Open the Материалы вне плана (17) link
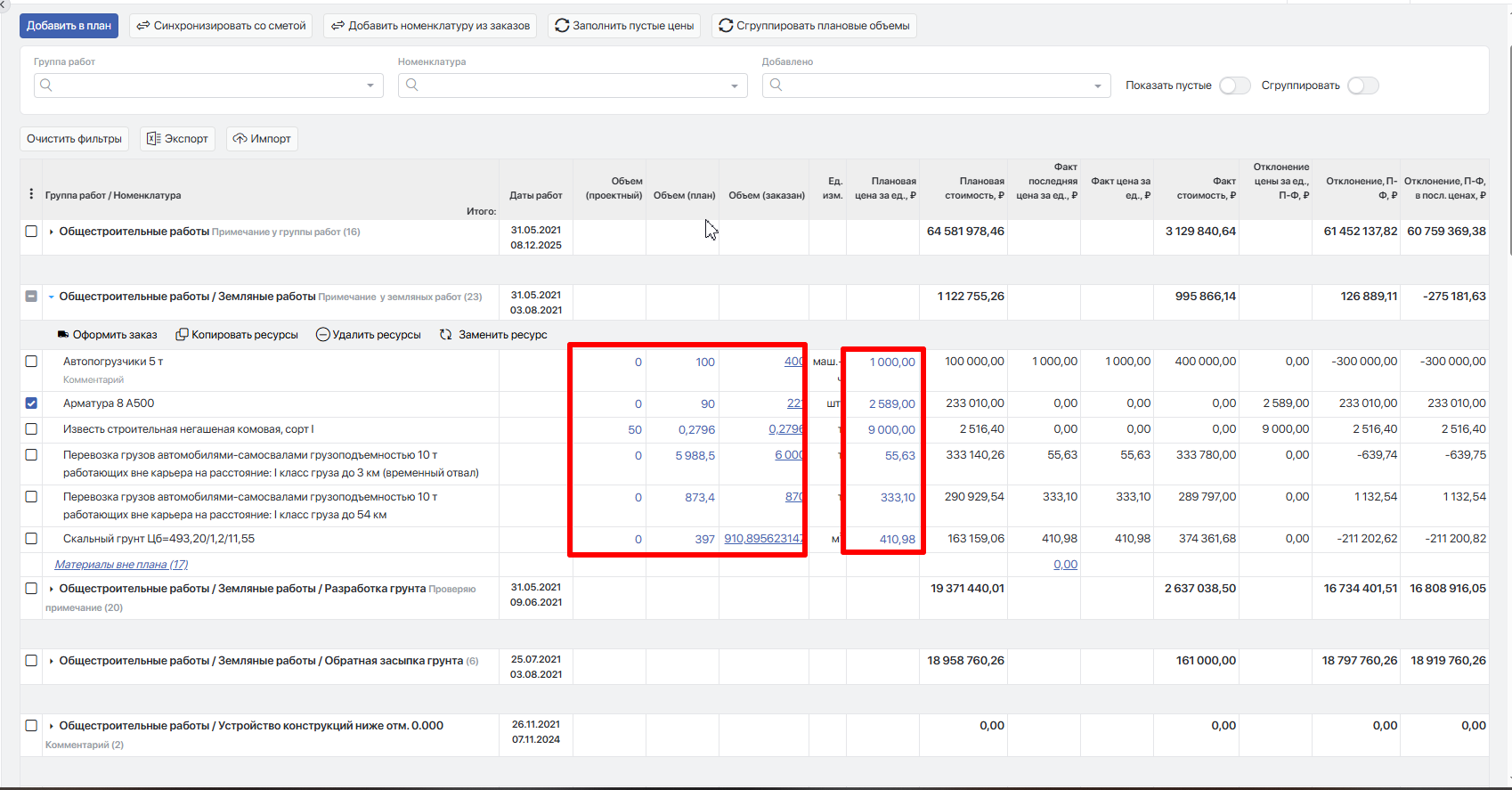This screenshot has height=790, width=1512. click(x=121, y=565)
